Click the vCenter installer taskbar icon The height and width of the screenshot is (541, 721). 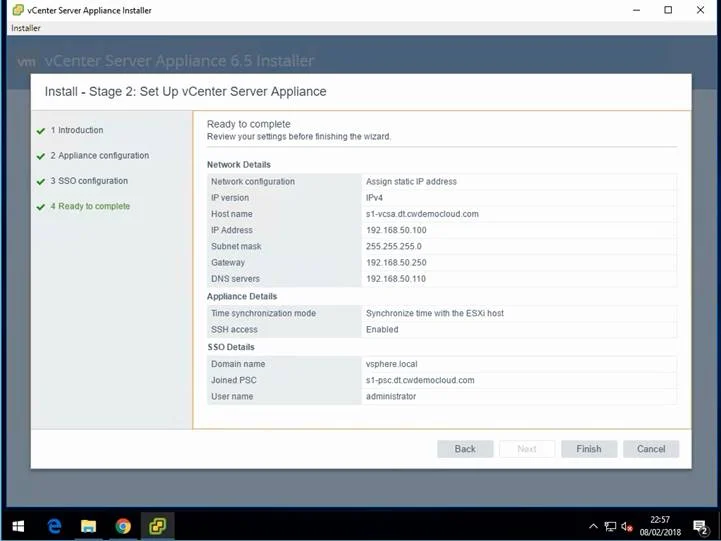pos(157,526)
